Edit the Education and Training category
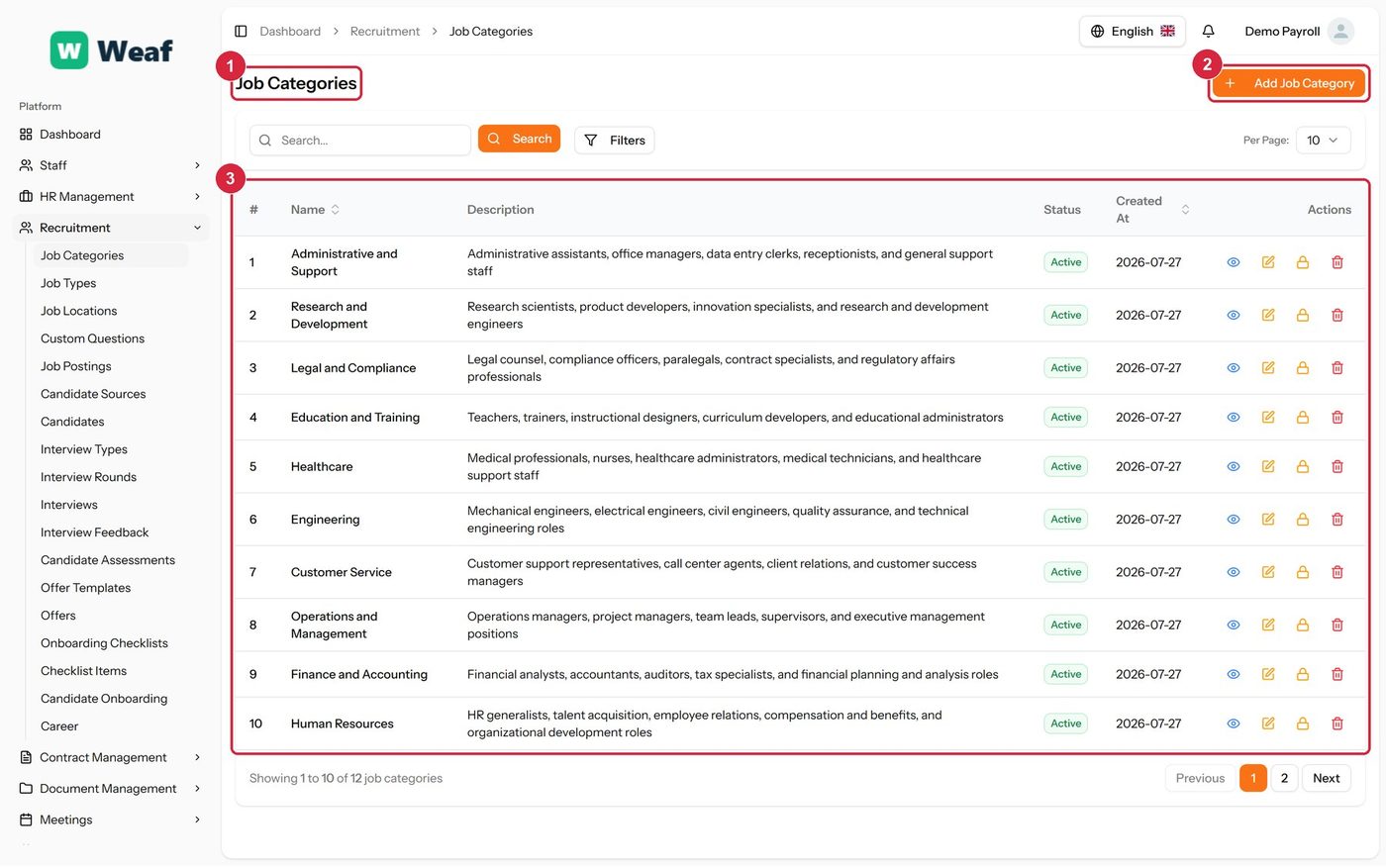Viewport: 1386px width, 868px height. point(1268,418)
